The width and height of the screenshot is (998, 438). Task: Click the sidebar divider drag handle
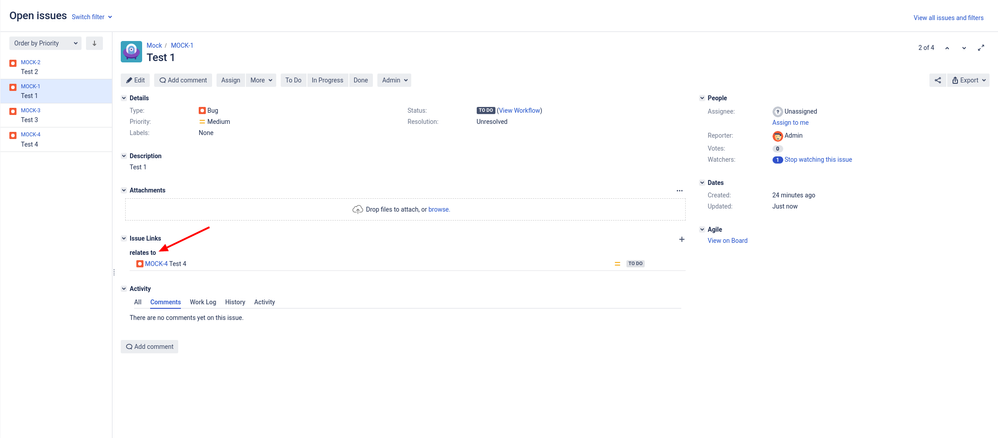pos(113,272)
